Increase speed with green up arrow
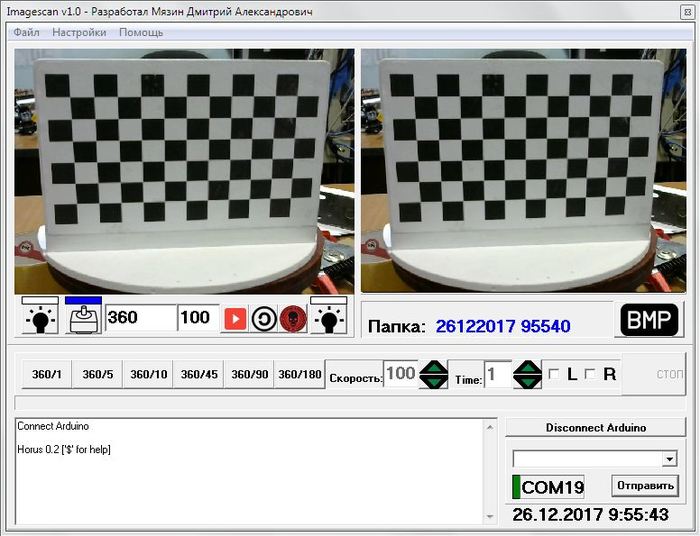This screenshot has height=536, width=700. click(434, 367)
